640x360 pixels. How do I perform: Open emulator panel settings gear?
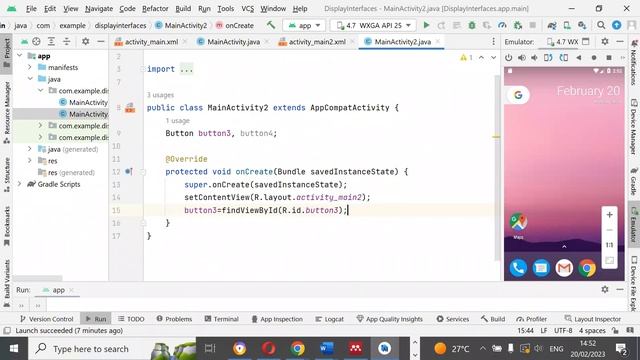tap(605, 41)
